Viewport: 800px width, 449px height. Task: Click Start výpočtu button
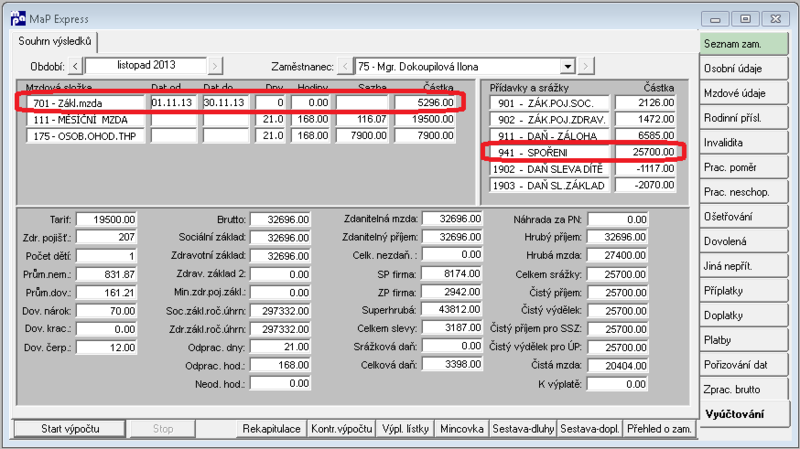tap(70, 429)
